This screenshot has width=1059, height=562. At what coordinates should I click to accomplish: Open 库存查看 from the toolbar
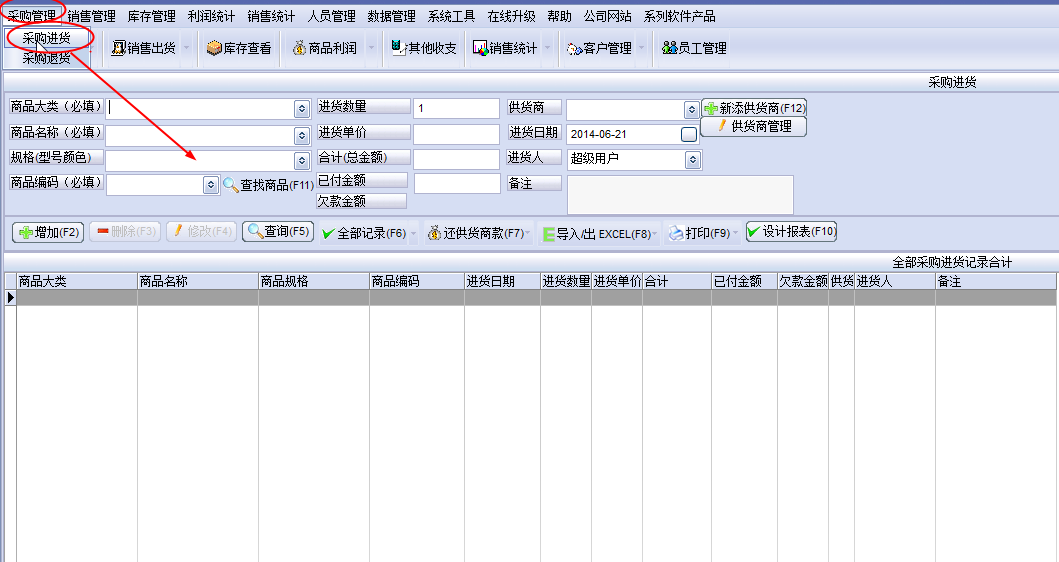click(x=214, y=48)
